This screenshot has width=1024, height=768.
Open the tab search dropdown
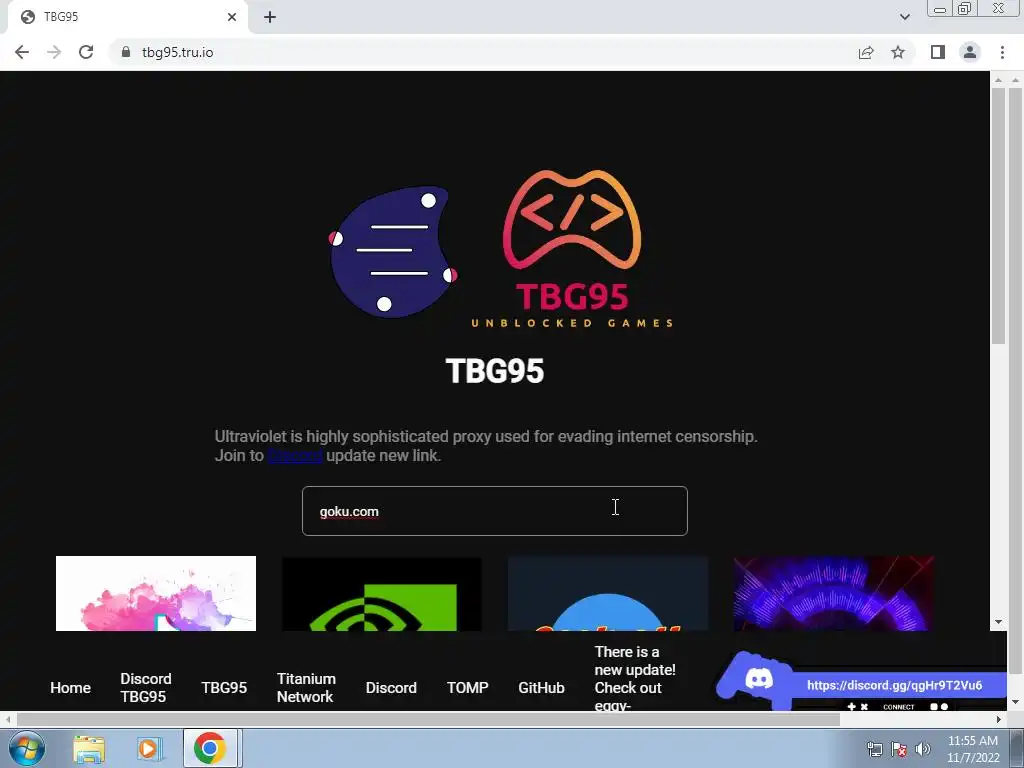pos(904,17)
